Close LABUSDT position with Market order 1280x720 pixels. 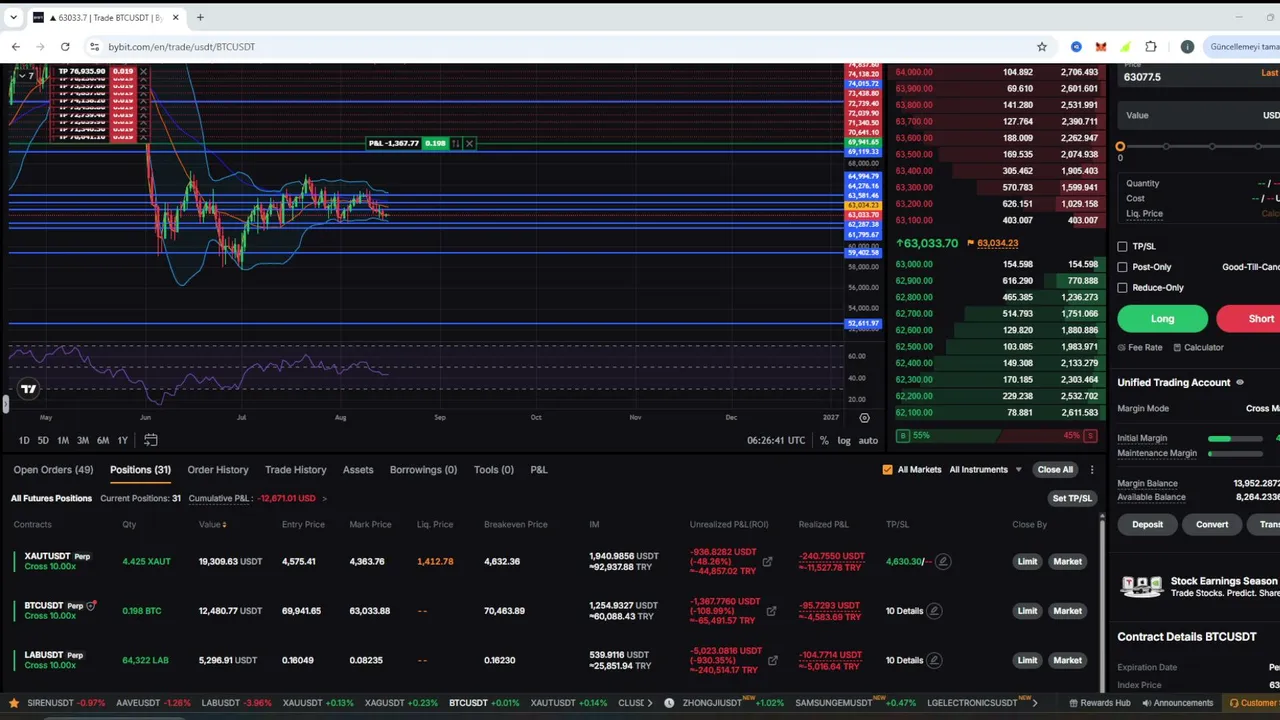pyautogui.click(x=1067, y=660)
